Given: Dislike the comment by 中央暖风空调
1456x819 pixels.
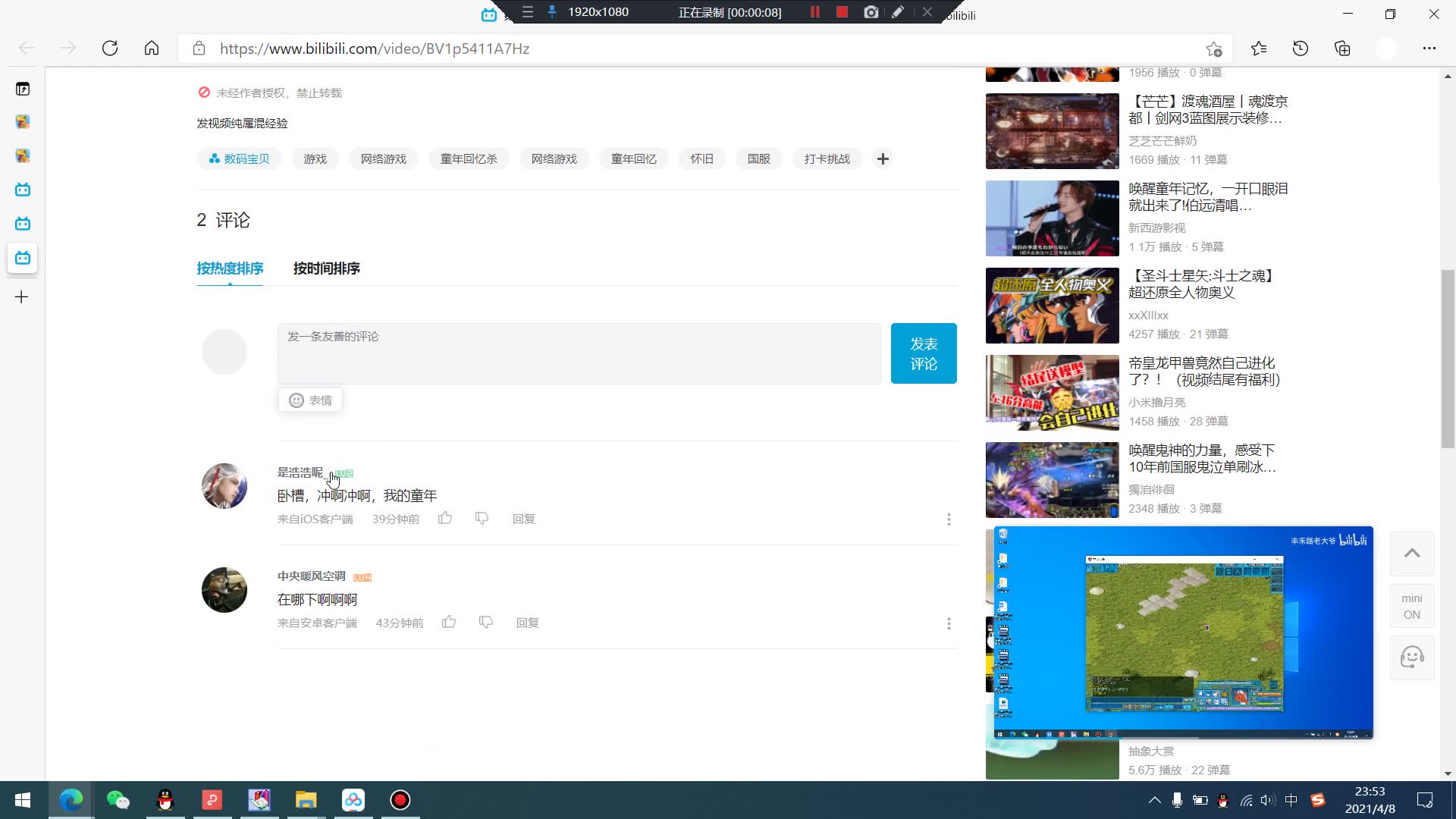Looking at the screenshot, I should [x=486, y=623].
